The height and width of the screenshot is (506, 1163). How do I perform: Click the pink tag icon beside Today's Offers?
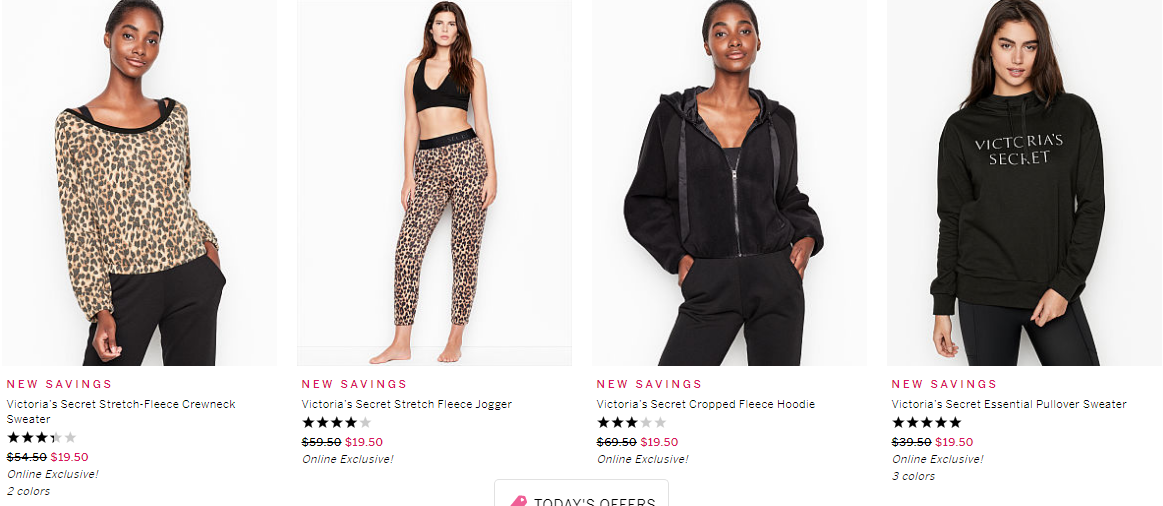[518, 502]
